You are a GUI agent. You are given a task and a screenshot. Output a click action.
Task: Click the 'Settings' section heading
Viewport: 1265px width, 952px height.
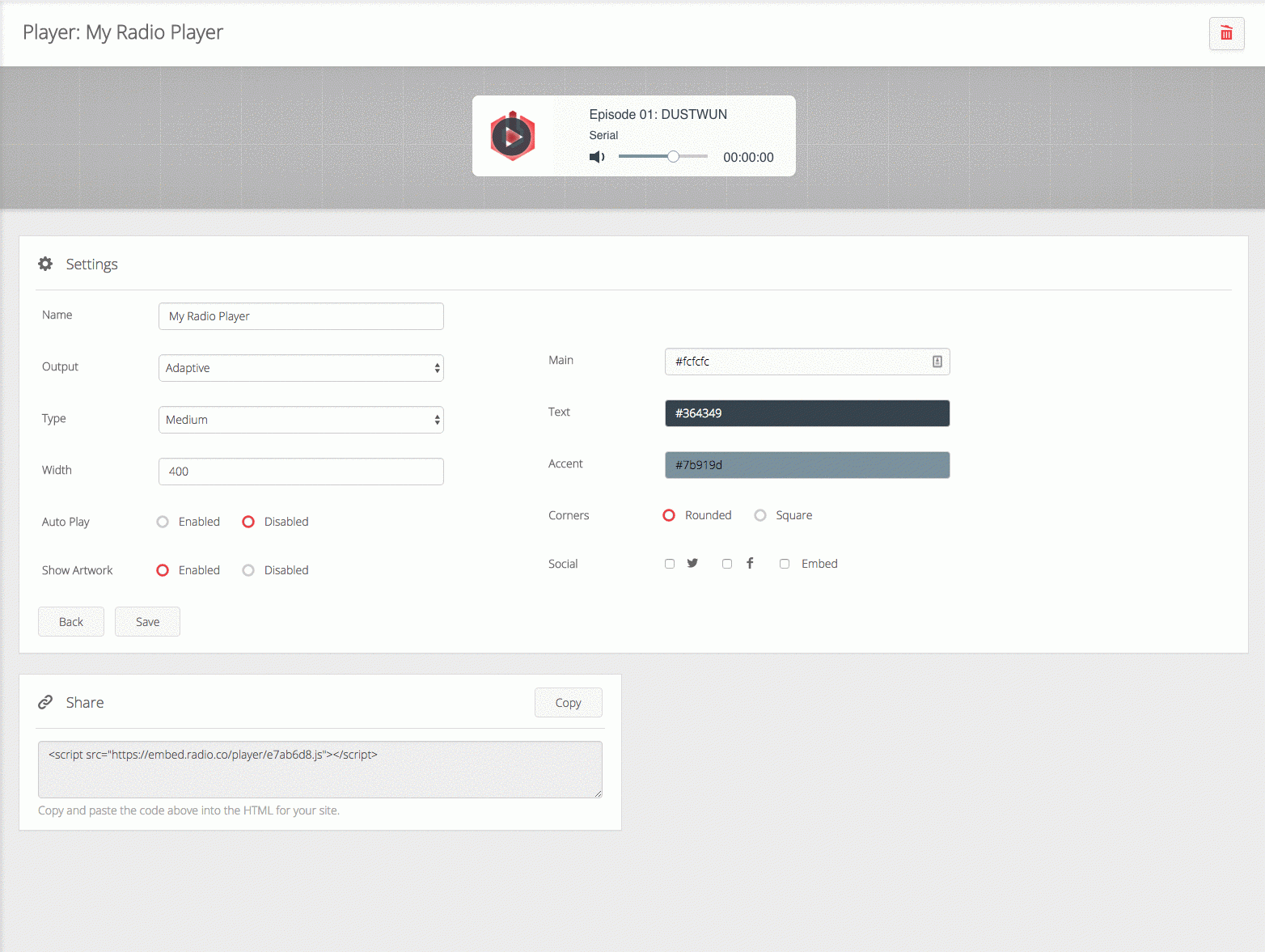[x=92, y=264]
